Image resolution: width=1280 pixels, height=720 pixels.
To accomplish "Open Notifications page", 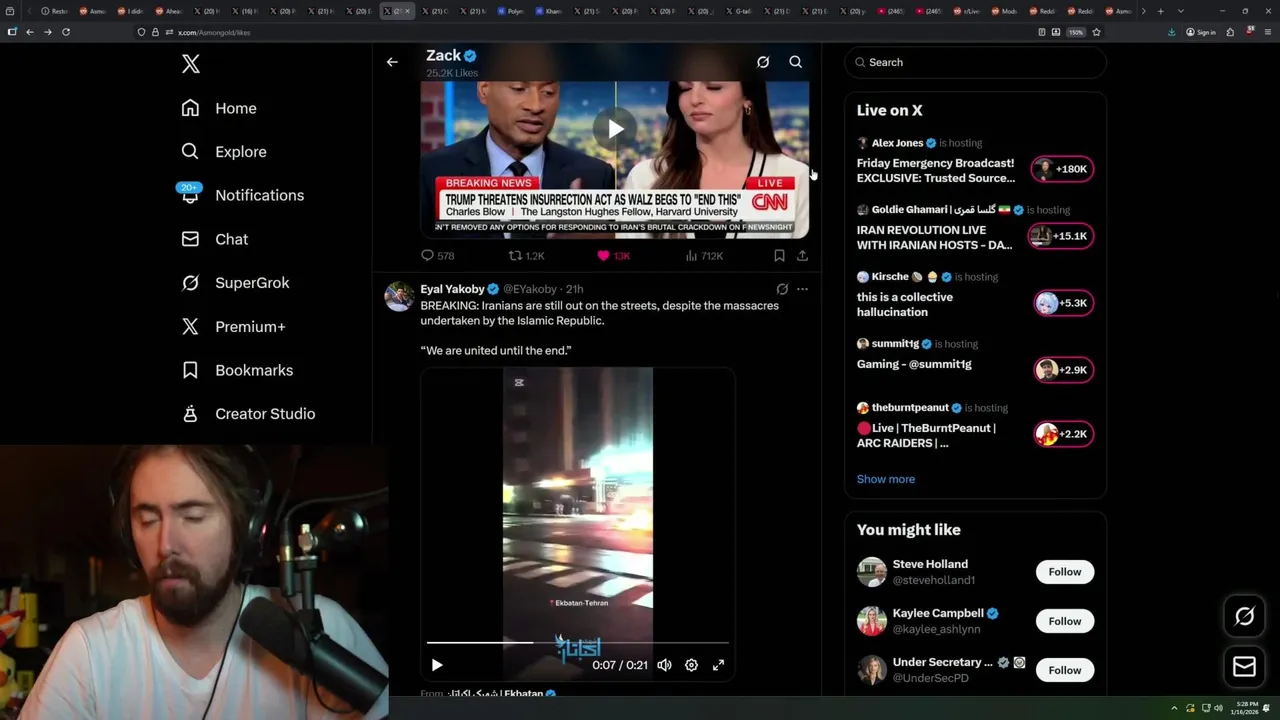I will tap(243, 195).
